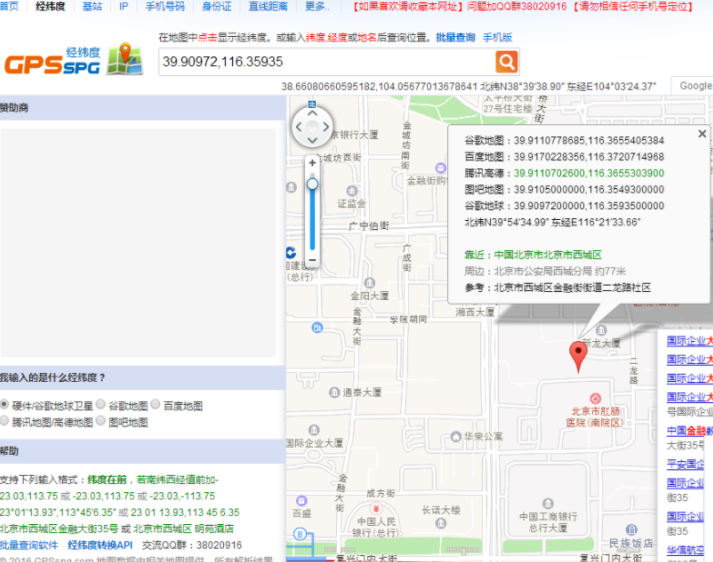713x562 pixels.
Task: Click the 中国工商银行总行大厦 icon
Action: 548,503
